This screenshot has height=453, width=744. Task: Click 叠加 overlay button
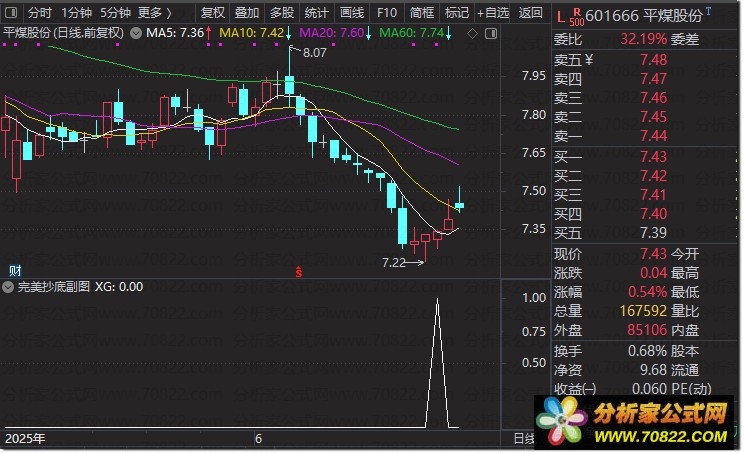(247, 13)
